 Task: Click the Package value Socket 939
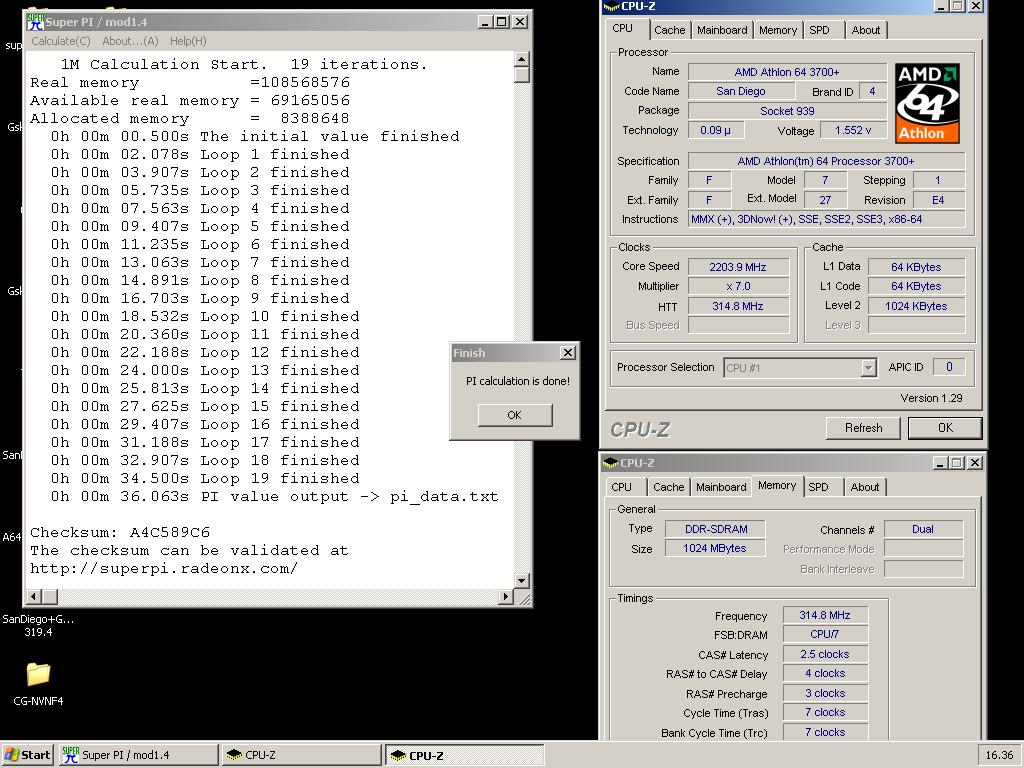(787, 111)
